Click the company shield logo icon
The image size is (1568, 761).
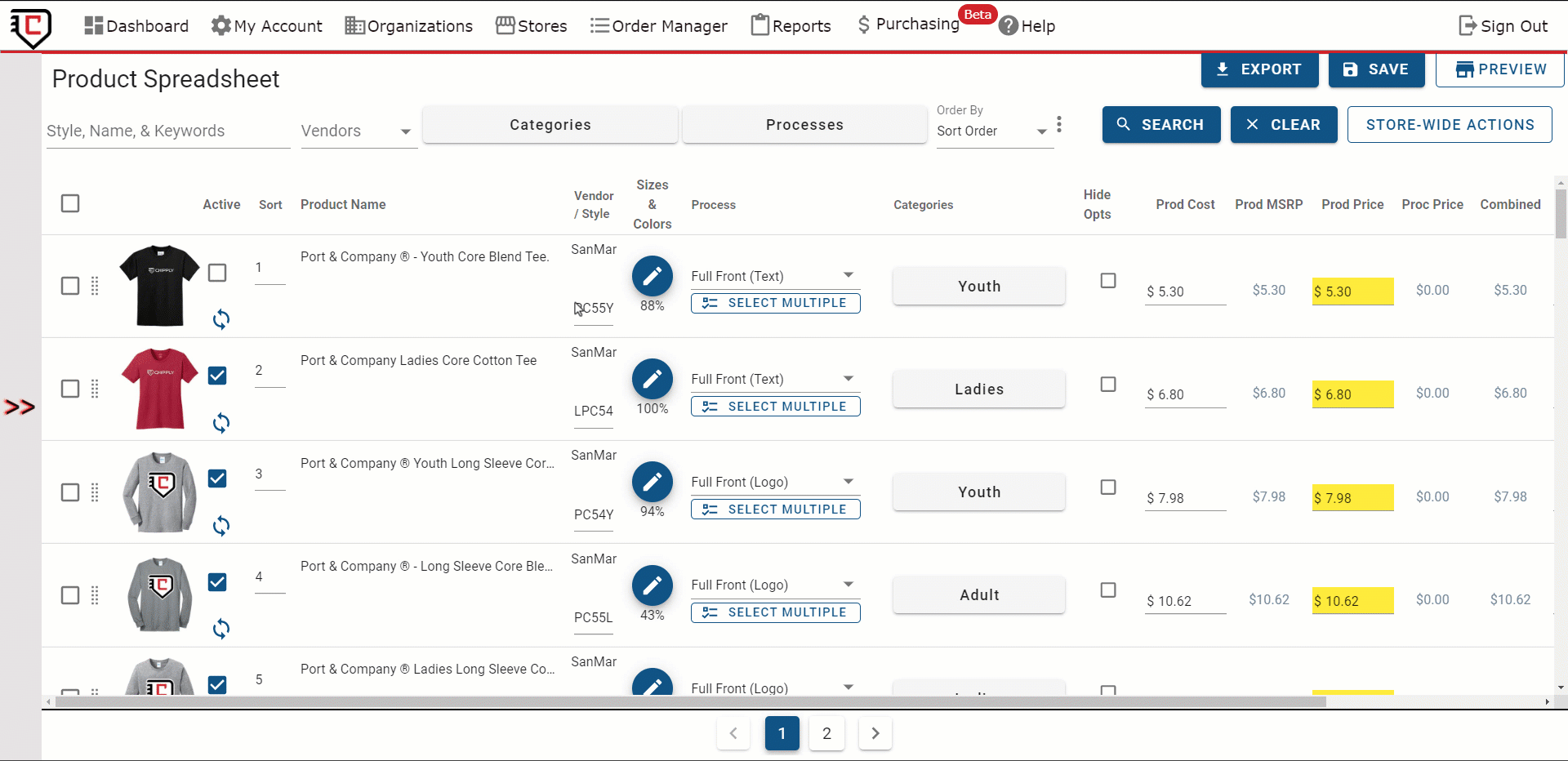click(31, 27)
